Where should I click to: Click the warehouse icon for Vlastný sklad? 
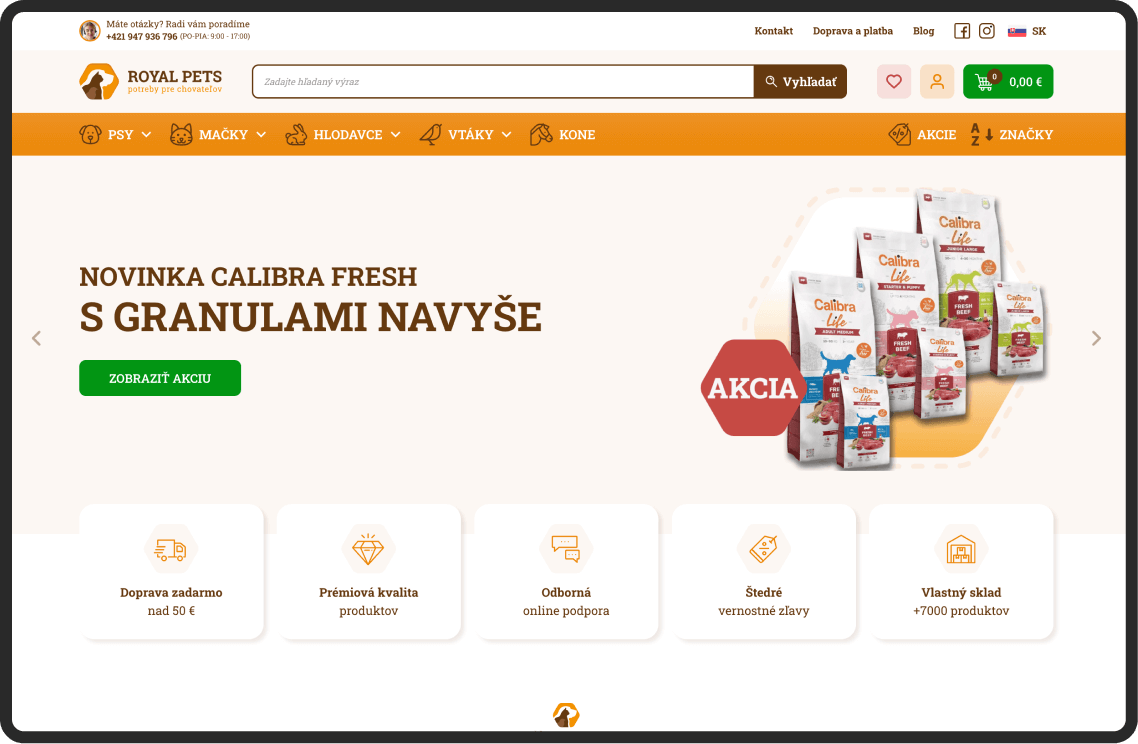(x=961, y=549)
